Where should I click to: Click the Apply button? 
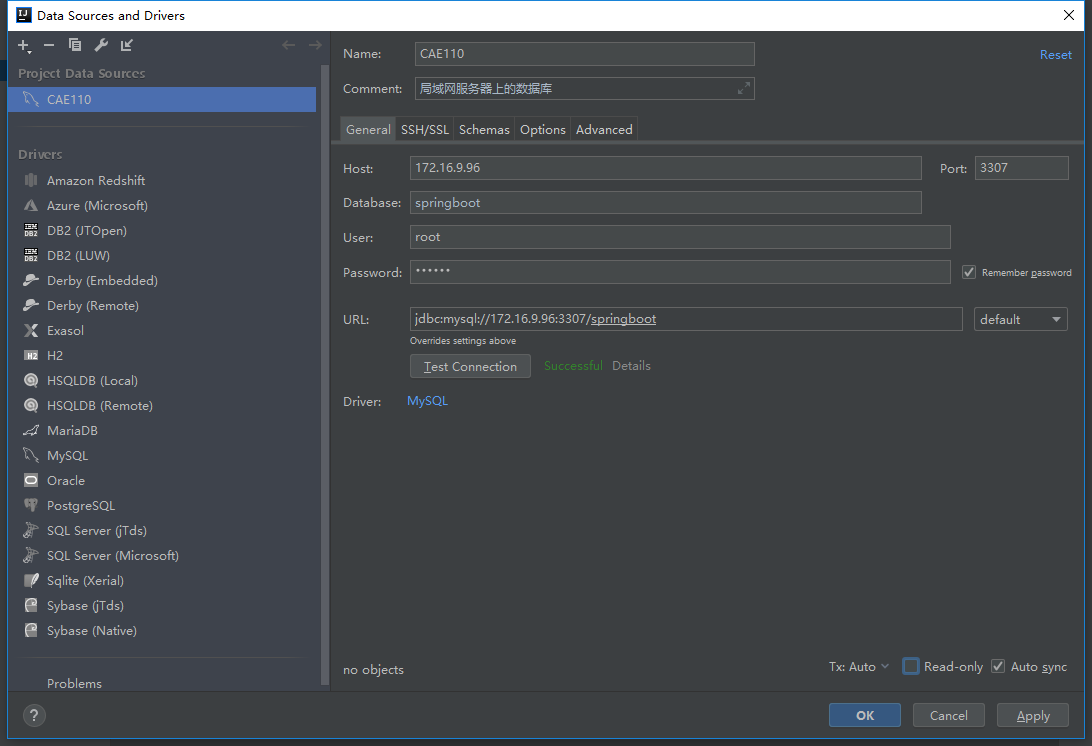(1033, 715)
